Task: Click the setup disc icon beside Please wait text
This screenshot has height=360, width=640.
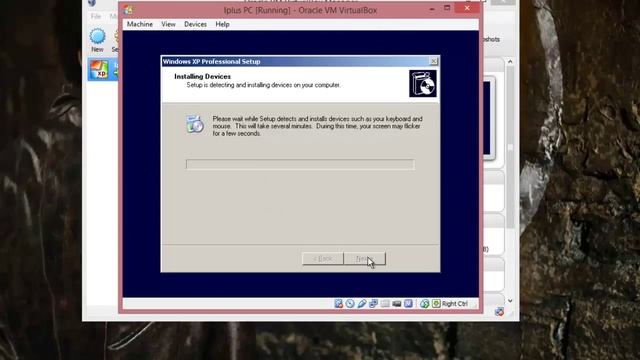Action: tap(195, 124)
